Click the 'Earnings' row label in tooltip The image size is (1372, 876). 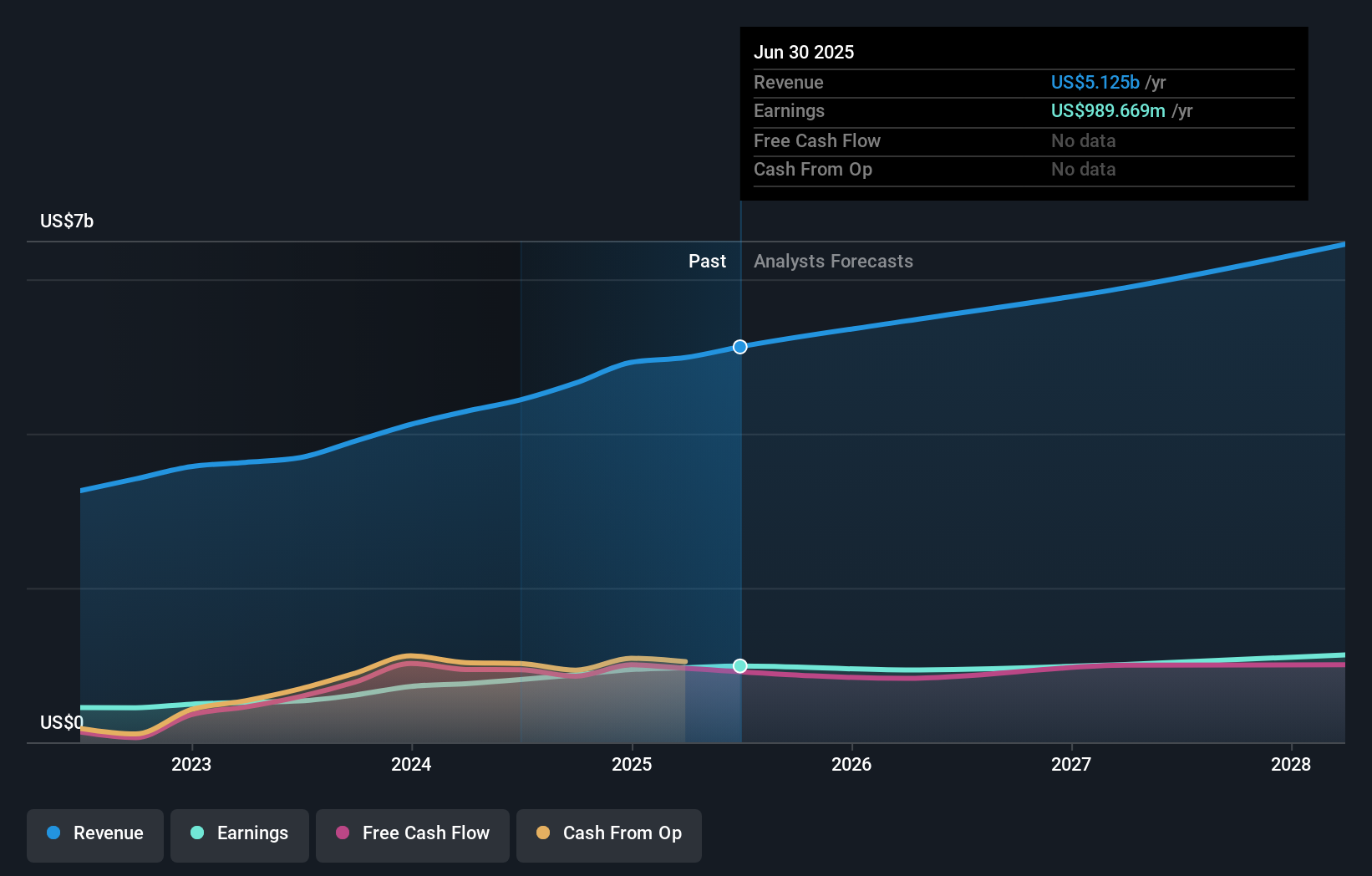[789, 110]
